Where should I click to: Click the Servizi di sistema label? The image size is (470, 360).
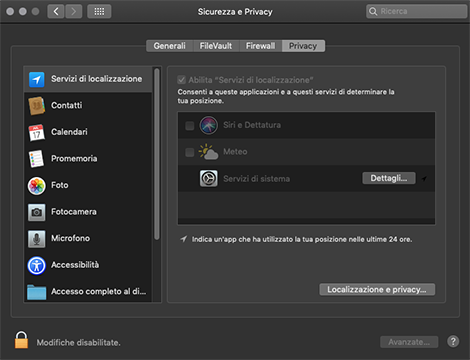[257, 179]
